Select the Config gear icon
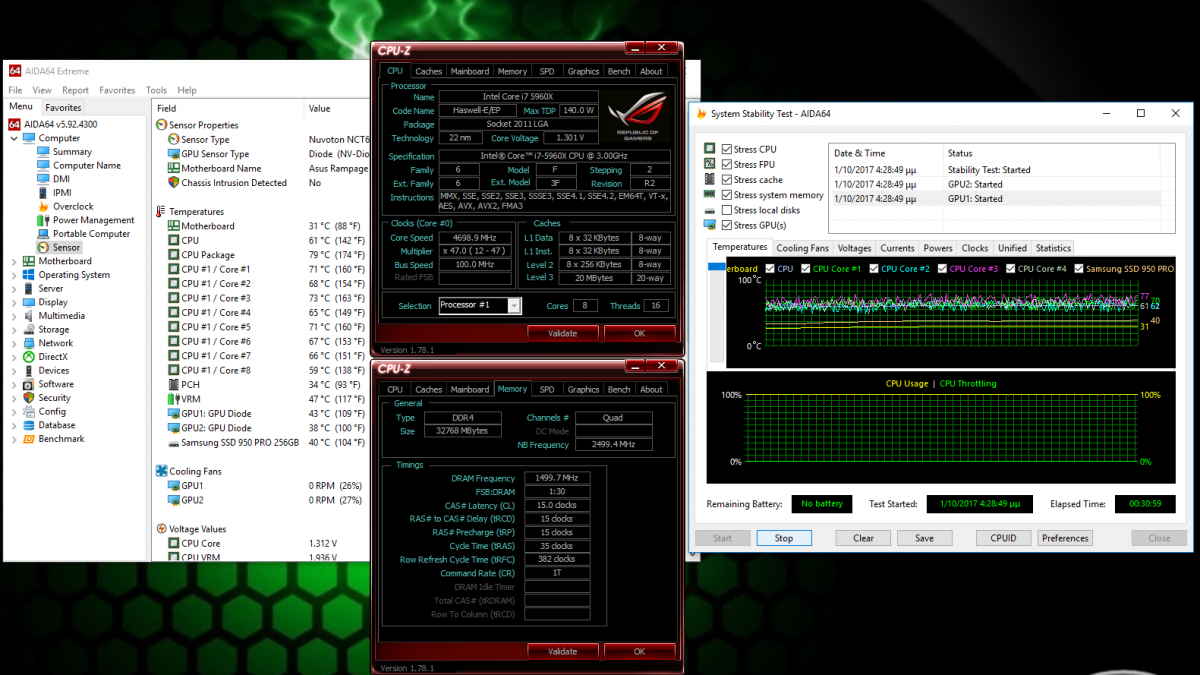The height and width of the screenshot is (675, 1200). pos(29,411)
